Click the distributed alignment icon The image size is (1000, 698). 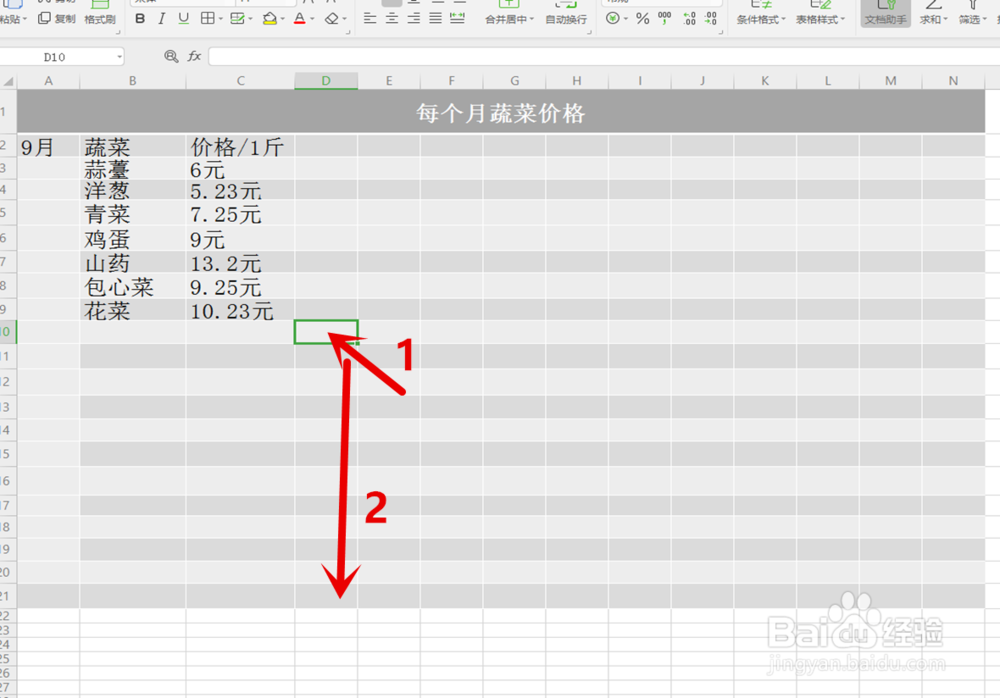(457, 19)
